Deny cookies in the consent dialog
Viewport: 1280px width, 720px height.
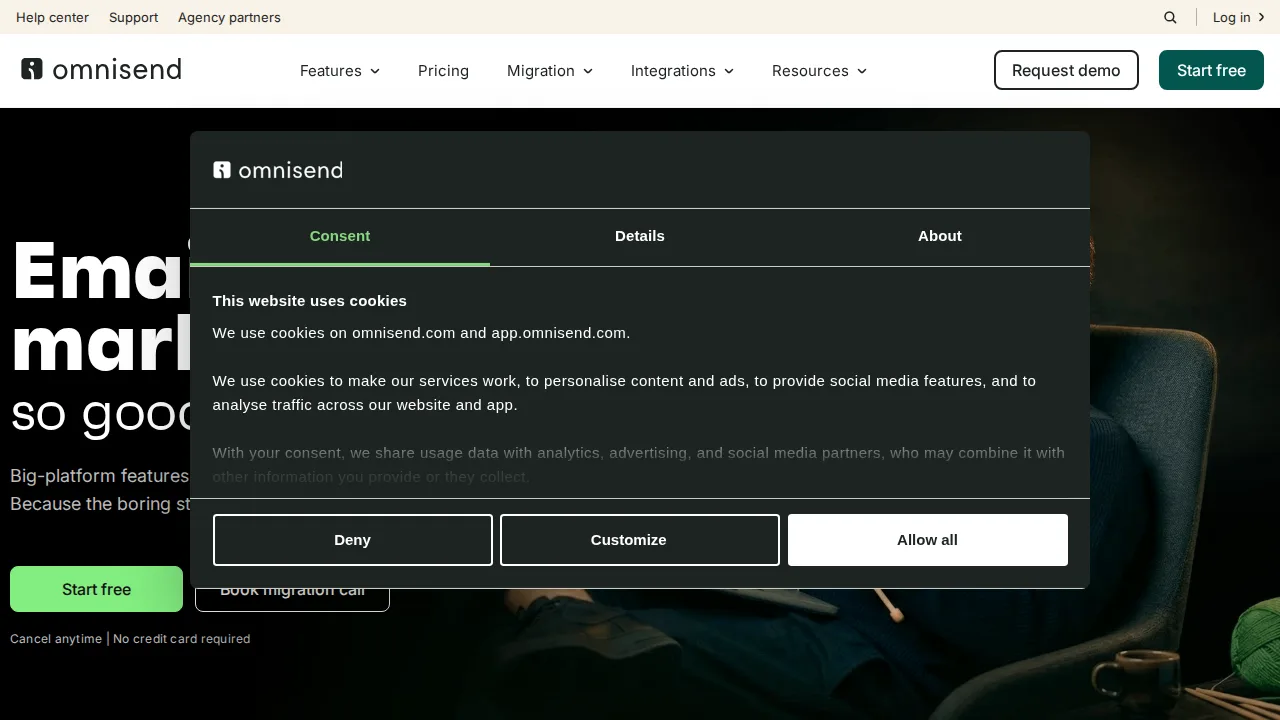point(353,540)
